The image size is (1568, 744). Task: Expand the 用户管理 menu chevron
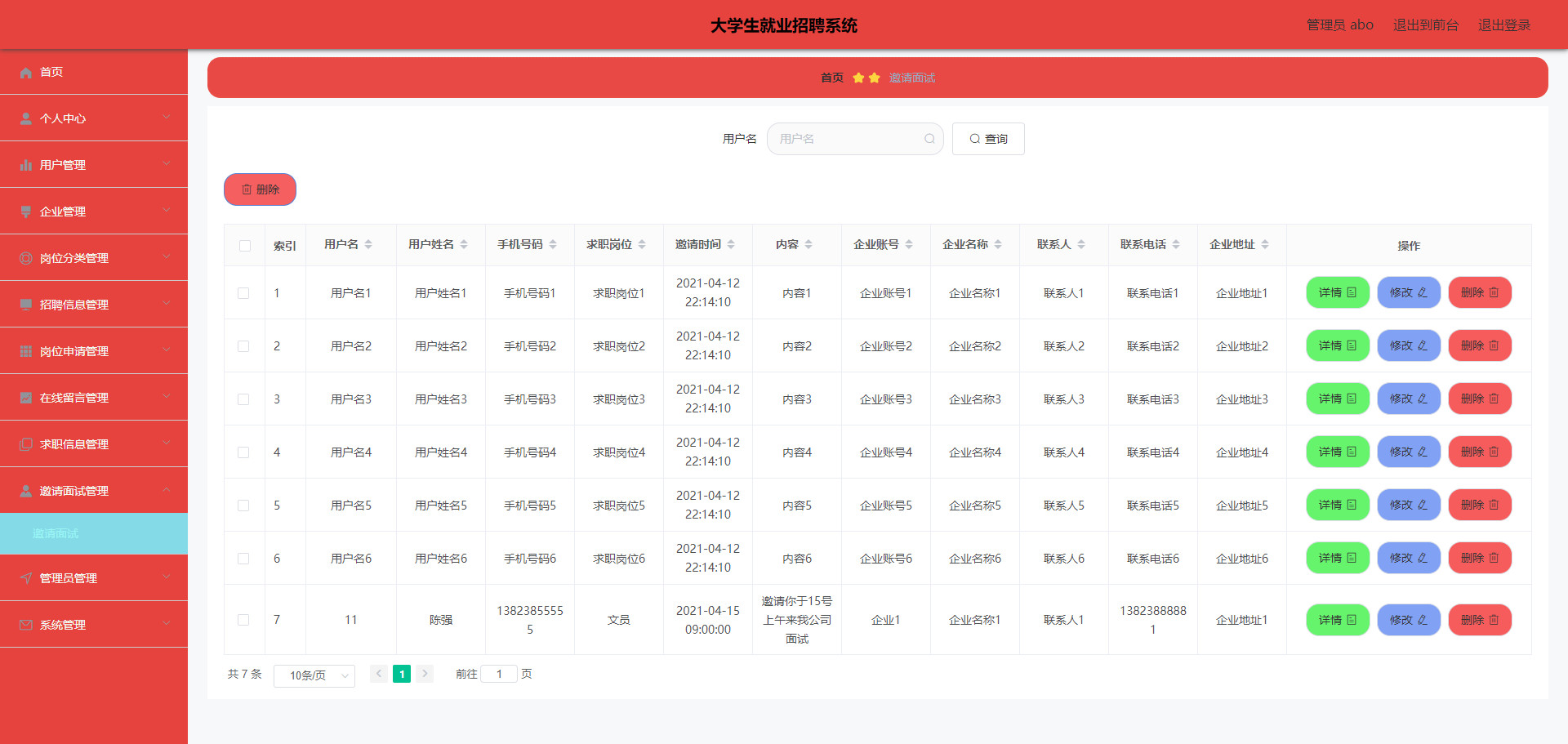[167, 164]
